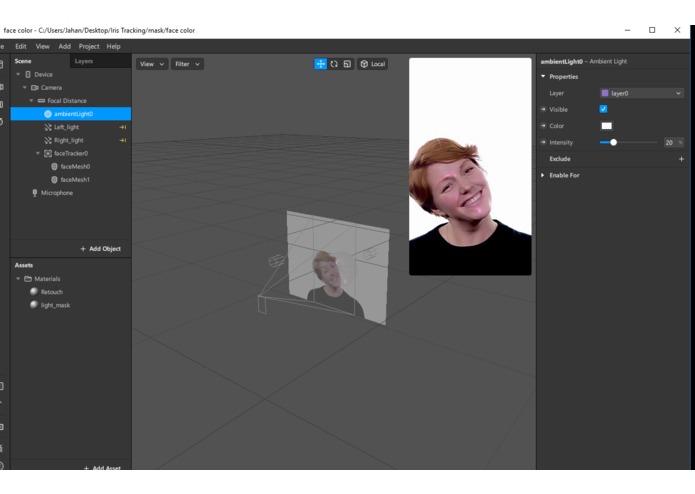Add an Exclude entry with plus
The height and width of the screenshot is (494, 695).
click(x=681, y=159)
